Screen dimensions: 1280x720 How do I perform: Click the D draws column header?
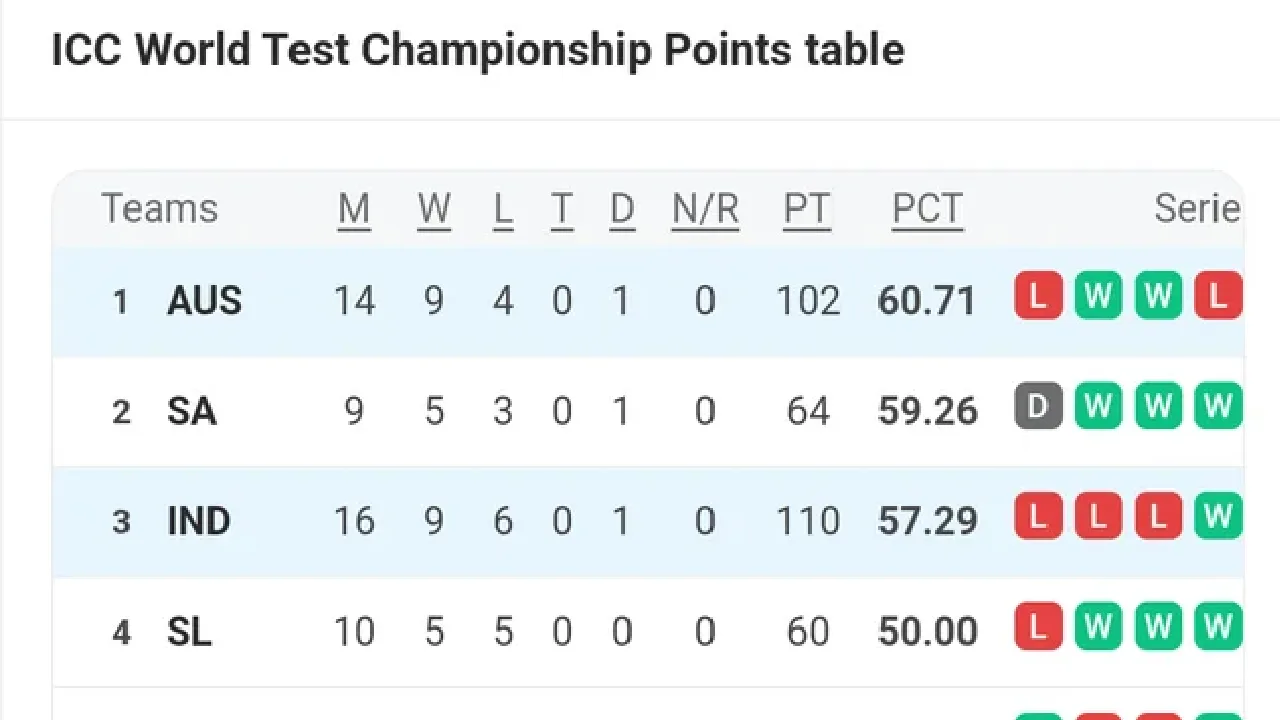[621, 209]
